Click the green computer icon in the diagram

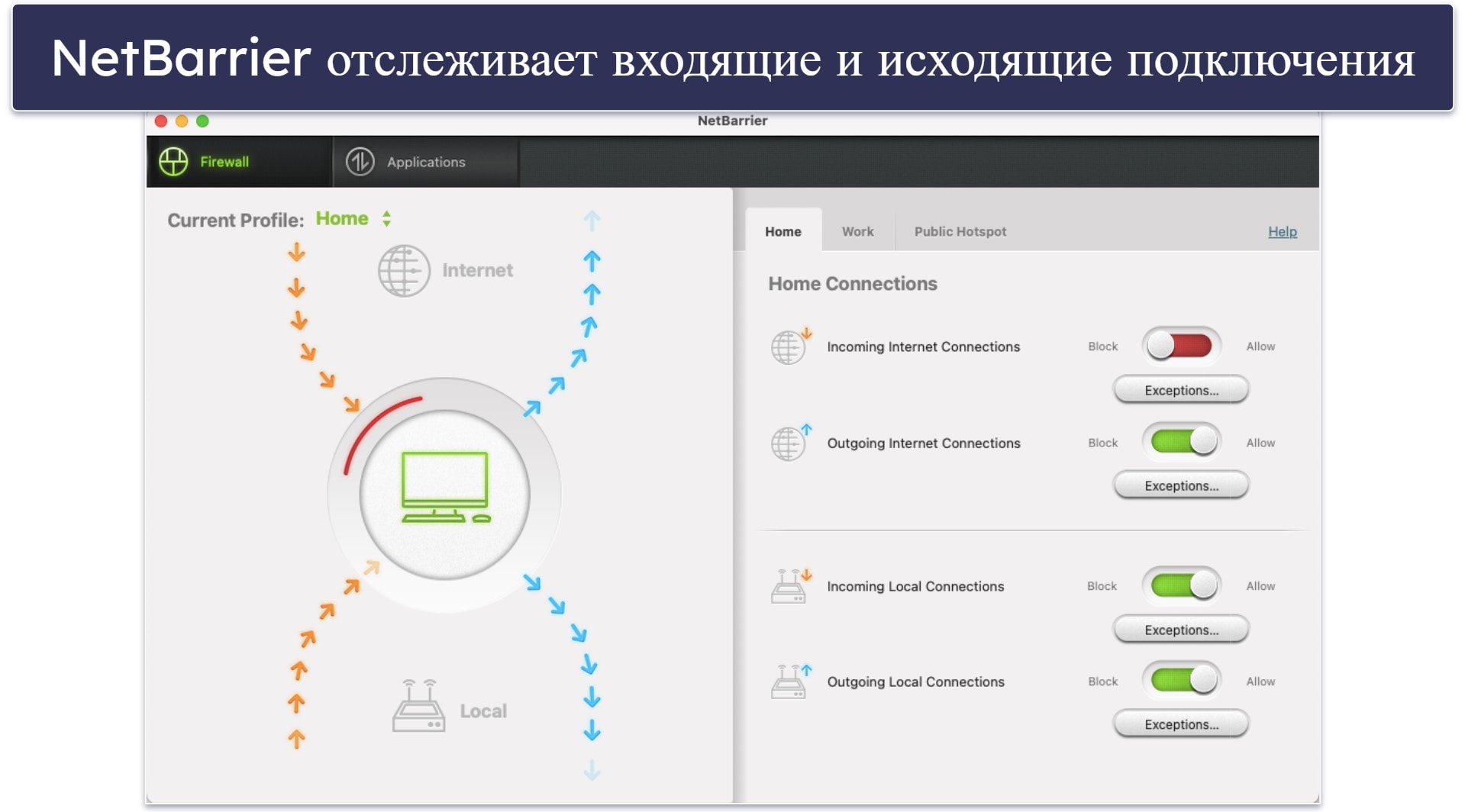445,488
